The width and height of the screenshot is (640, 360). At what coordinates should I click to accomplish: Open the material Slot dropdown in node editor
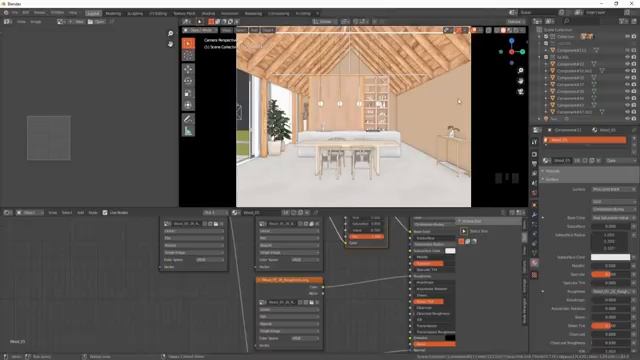click(x=216, y=213)
